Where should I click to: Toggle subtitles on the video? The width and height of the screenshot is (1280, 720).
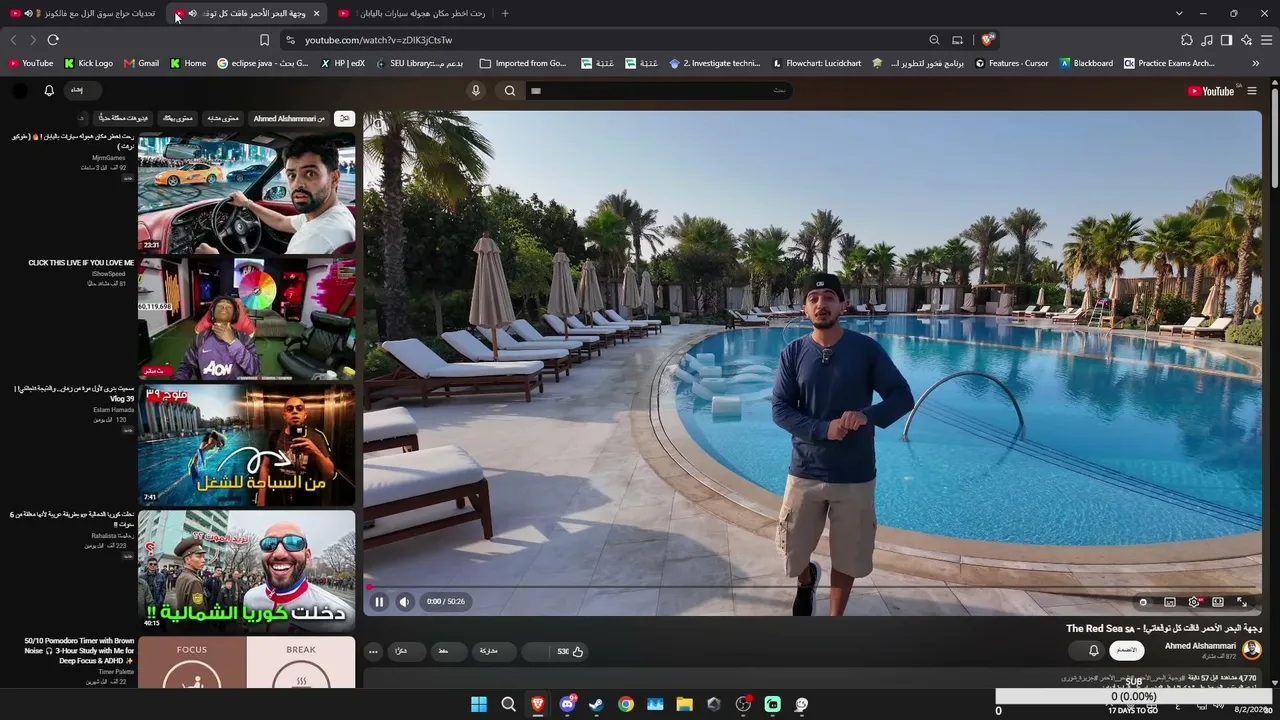coord(1170,602)
